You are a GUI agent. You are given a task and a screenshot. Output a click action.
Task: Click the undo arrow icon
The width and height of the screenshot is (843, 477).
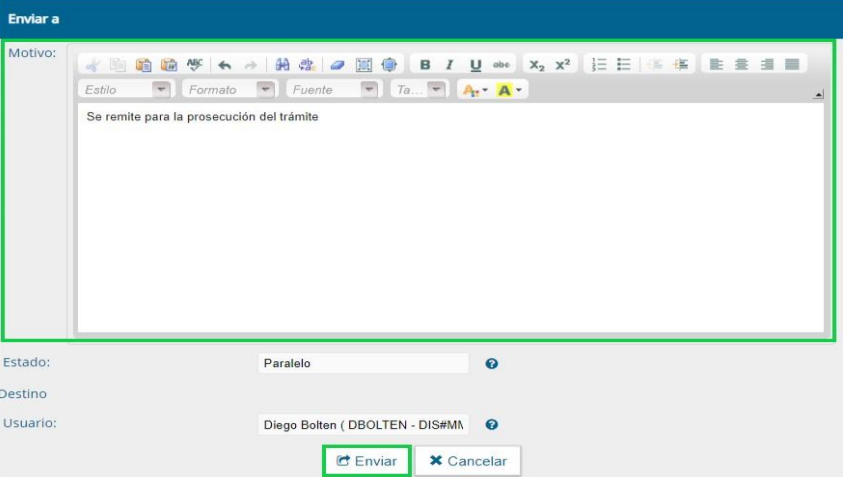coord(225,65)
